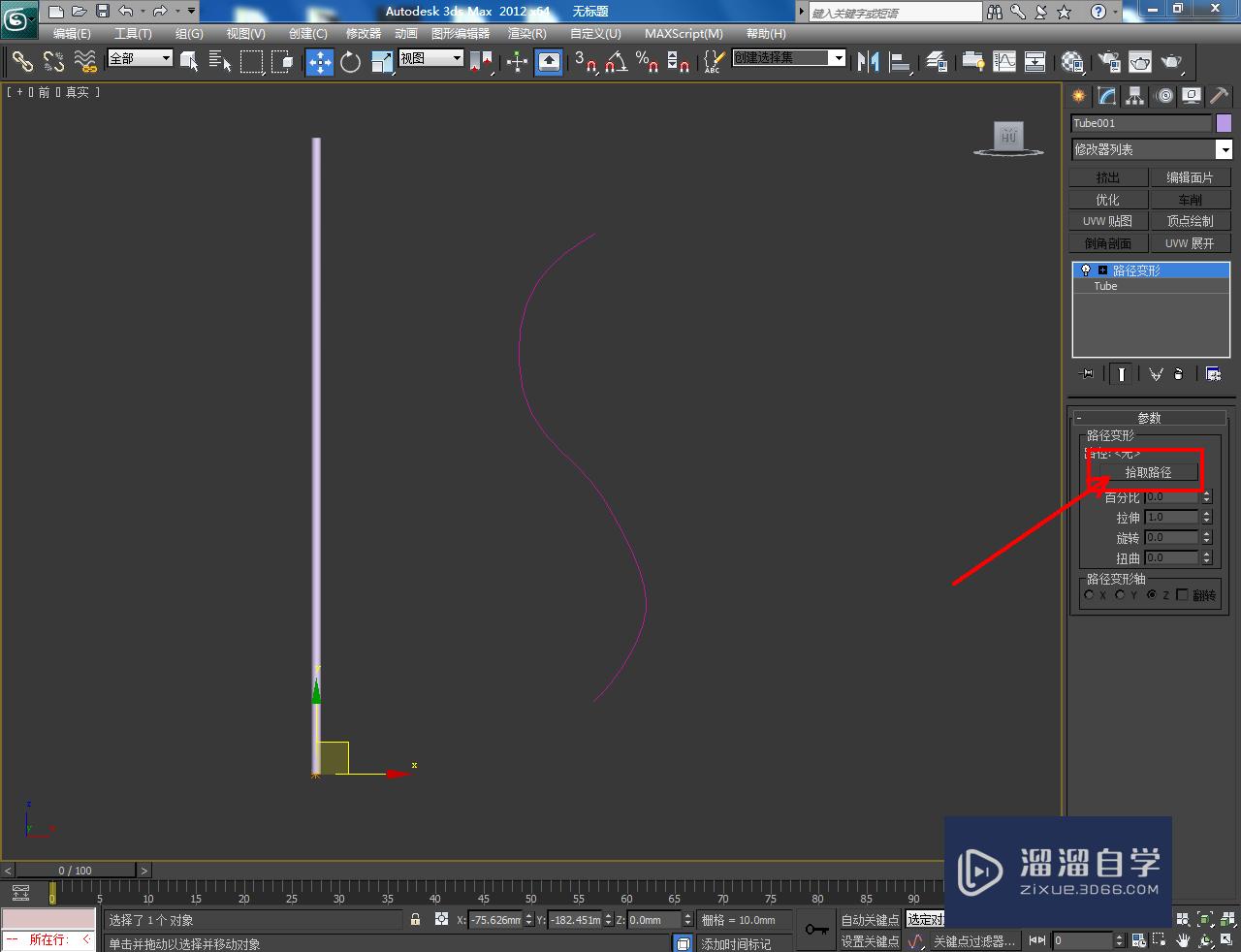Open the 选定对象 key filter dropdown
The image size is (1241, 952).
(925, 919)
